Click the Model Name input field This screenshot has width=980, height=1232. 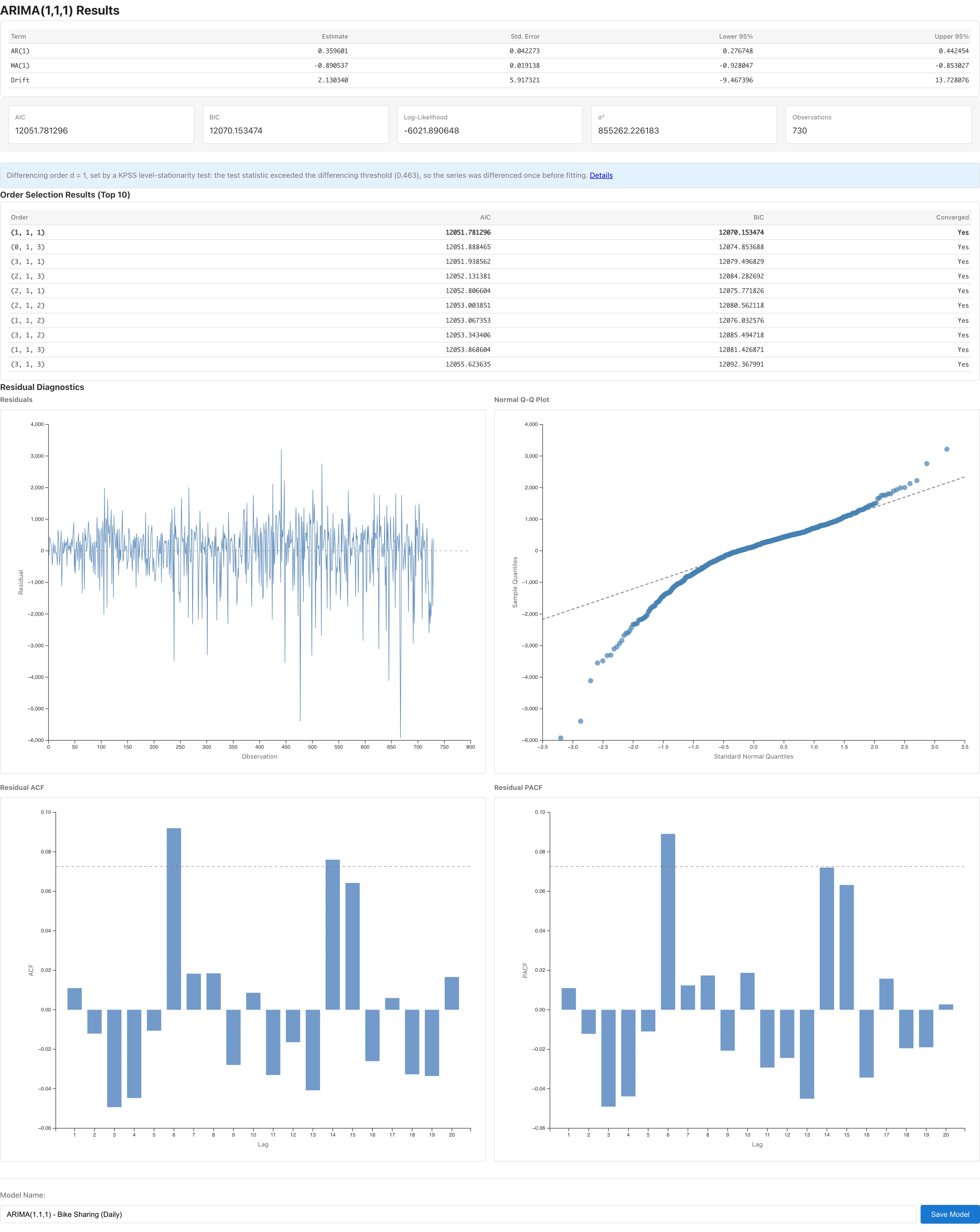(x=458, y=1214)
